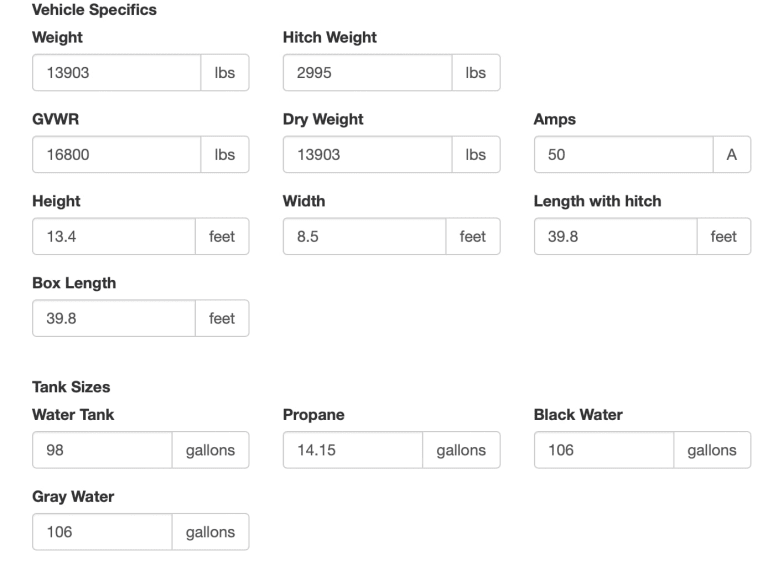Focus the Gray Water input field
The image size is (768, 576).
tap(102, 532)
